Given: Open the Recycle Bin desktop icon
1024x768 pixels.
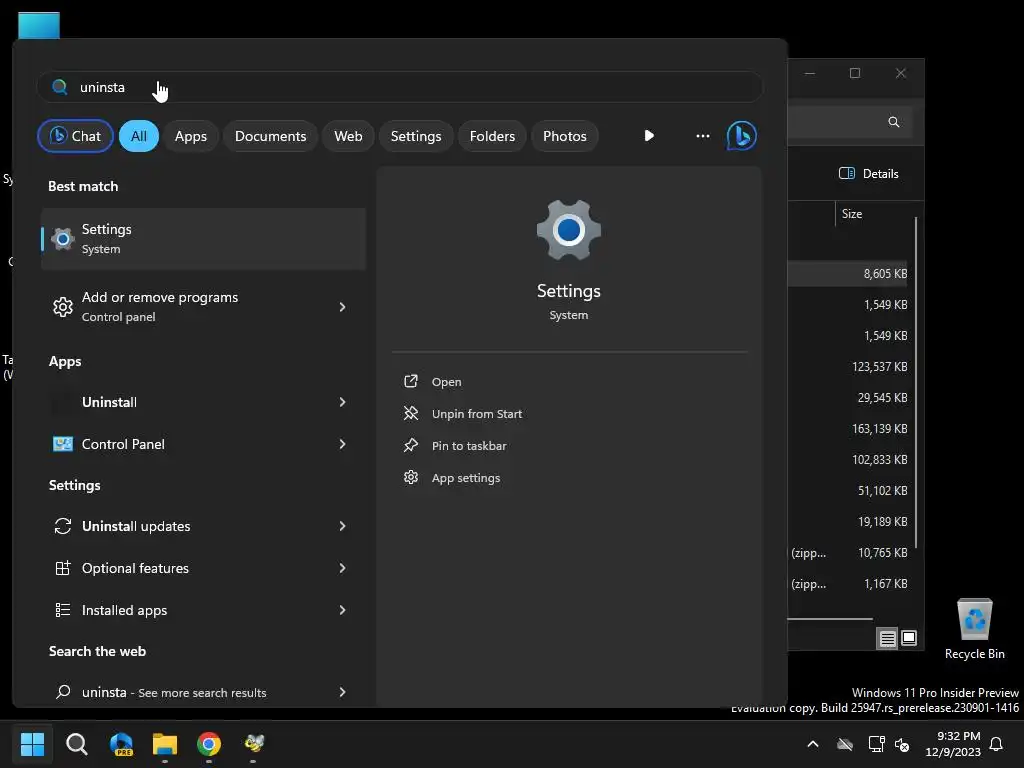Looking at the screenshot, I should (974, 628).
